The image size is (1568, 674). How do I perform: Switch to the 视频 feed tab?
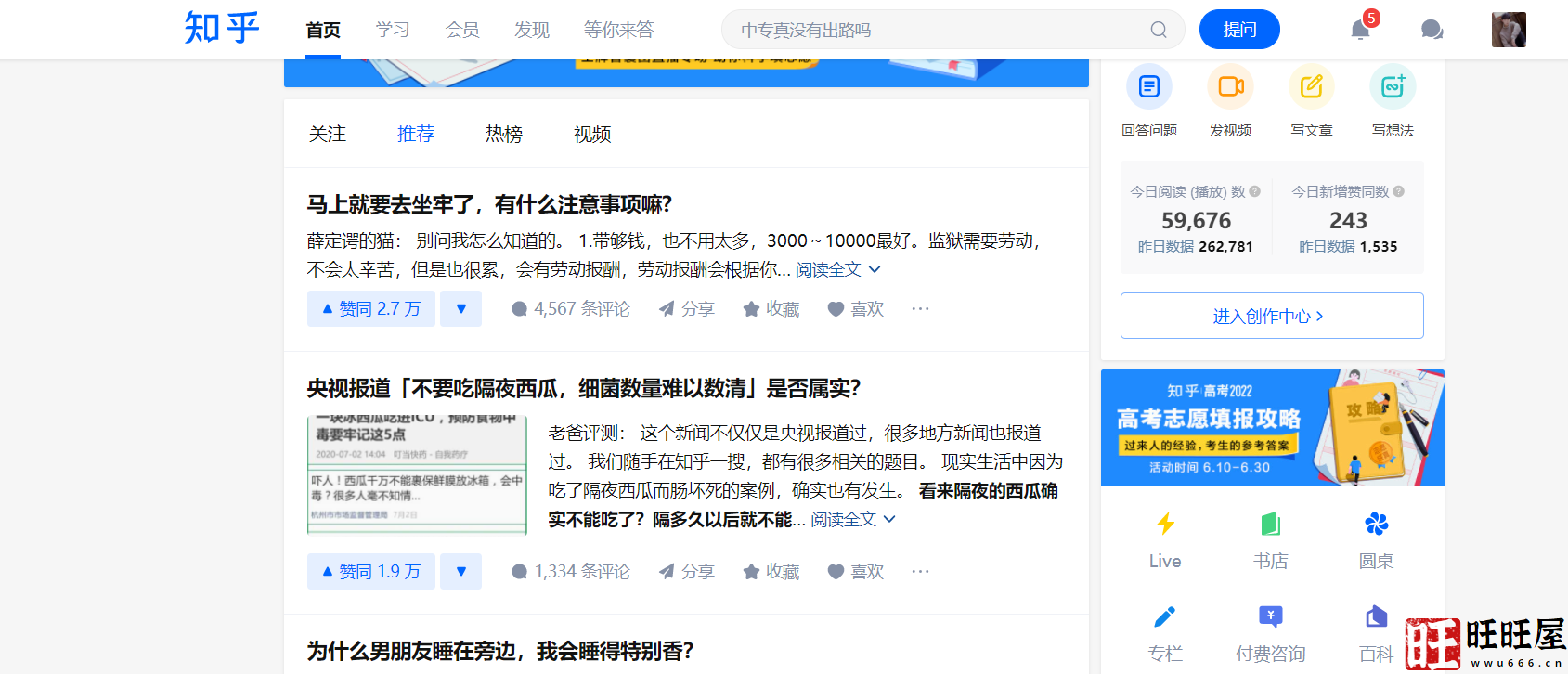592,134
